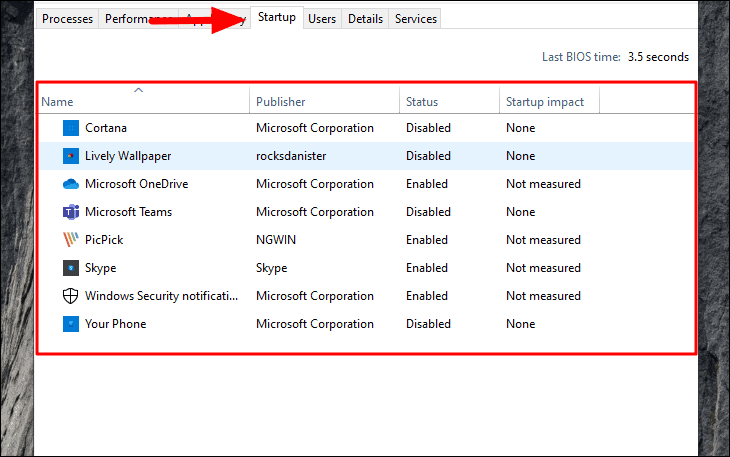This screenshot has width=730, height=457.
Task: Select the Lively Wallpaper entry
Action: point(128,156)
